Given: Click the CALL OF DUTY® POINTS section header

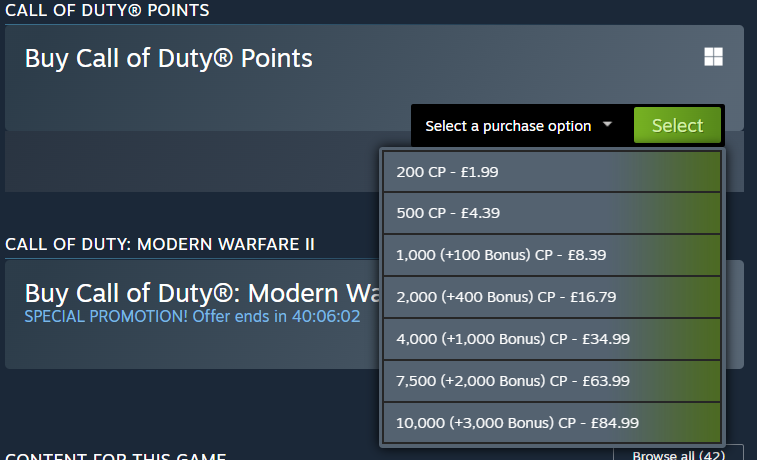Looking at the screenshot, I should (107, 10).
